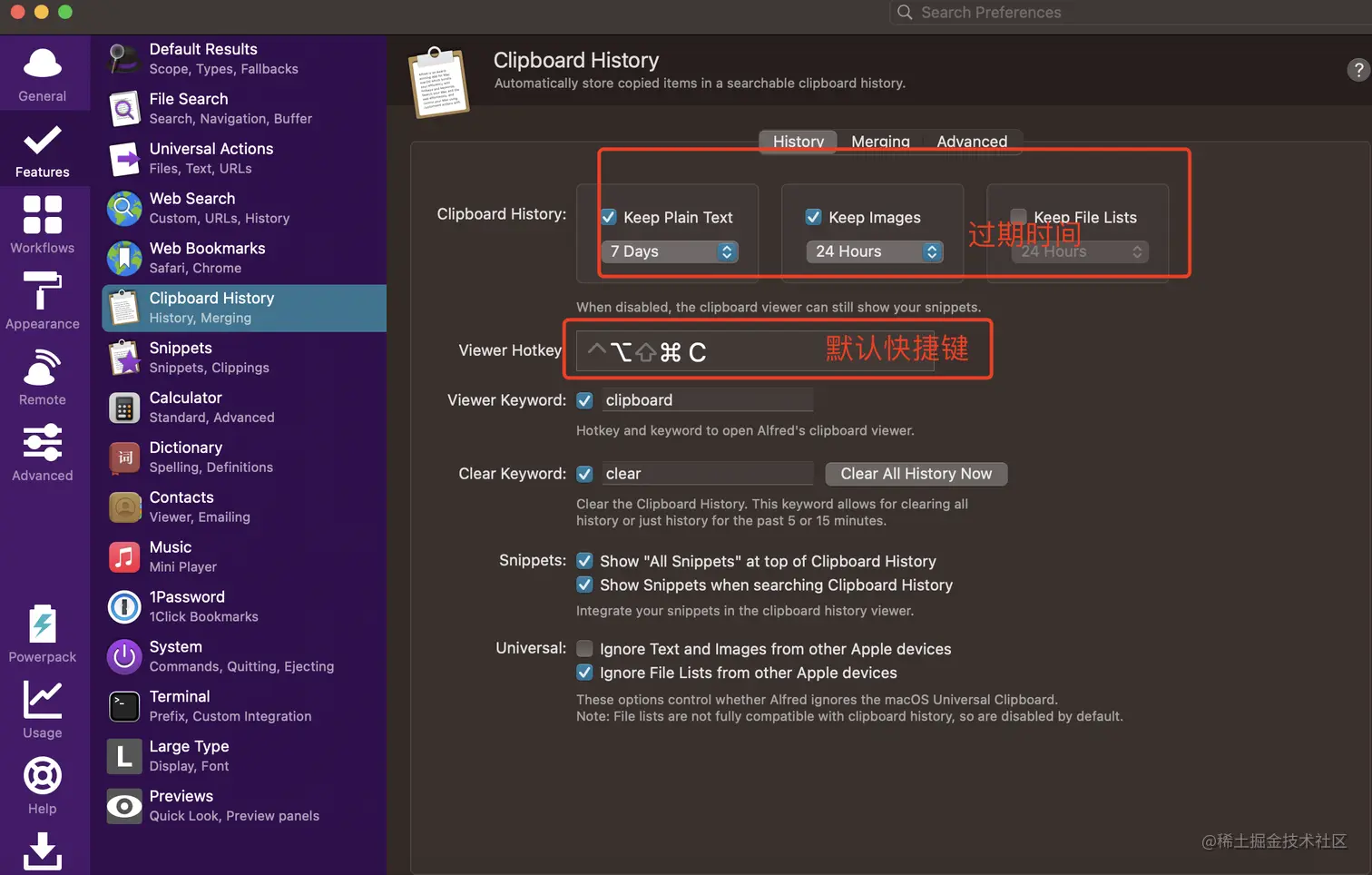Select Web Search row text
The width and height of the screenshot is (1372, 875).
220,208
